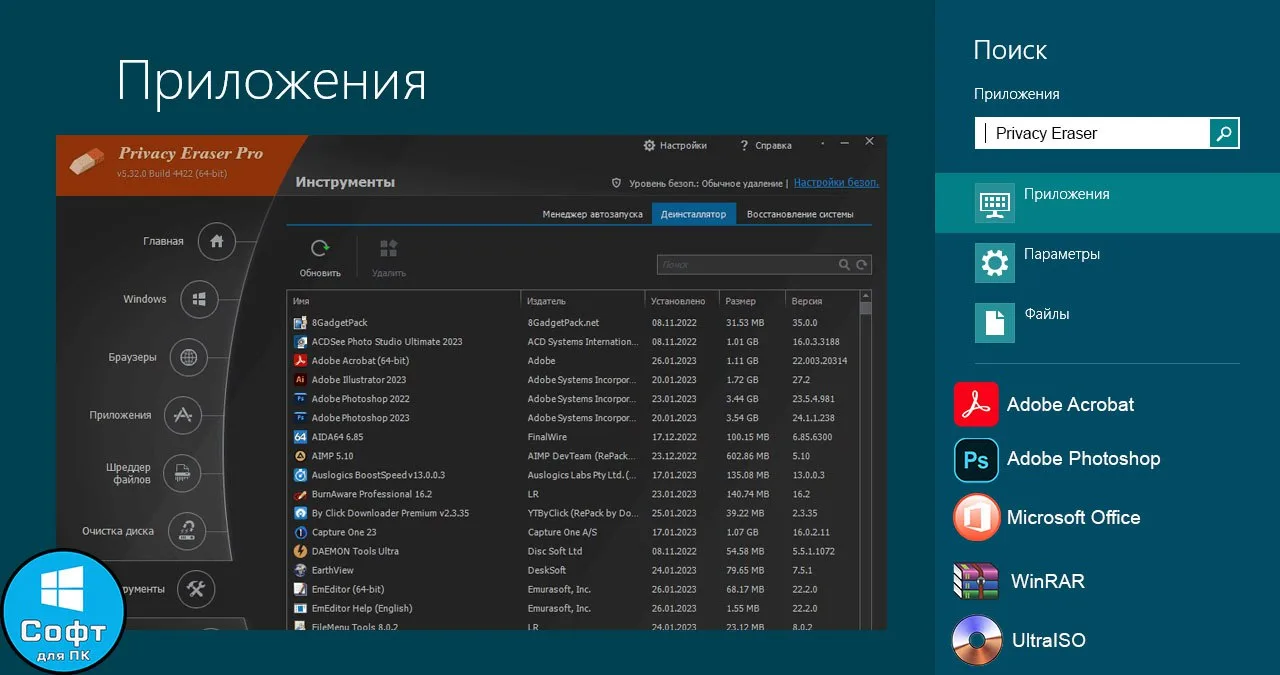Click the Настройки gear icon
Screen dimensions: 1280x675
(x=650, y=145)
